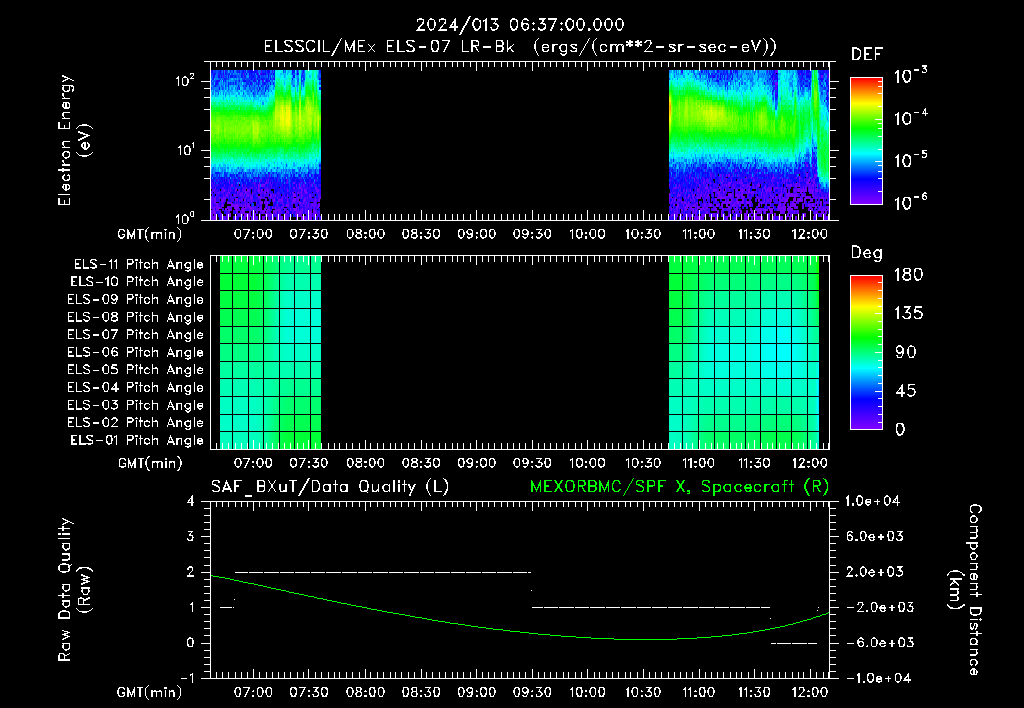The image size is (1024, 708).
Task: Click the Electron Energy (eV) axis title
Action: pyautogui.click(x=74, y=140)
